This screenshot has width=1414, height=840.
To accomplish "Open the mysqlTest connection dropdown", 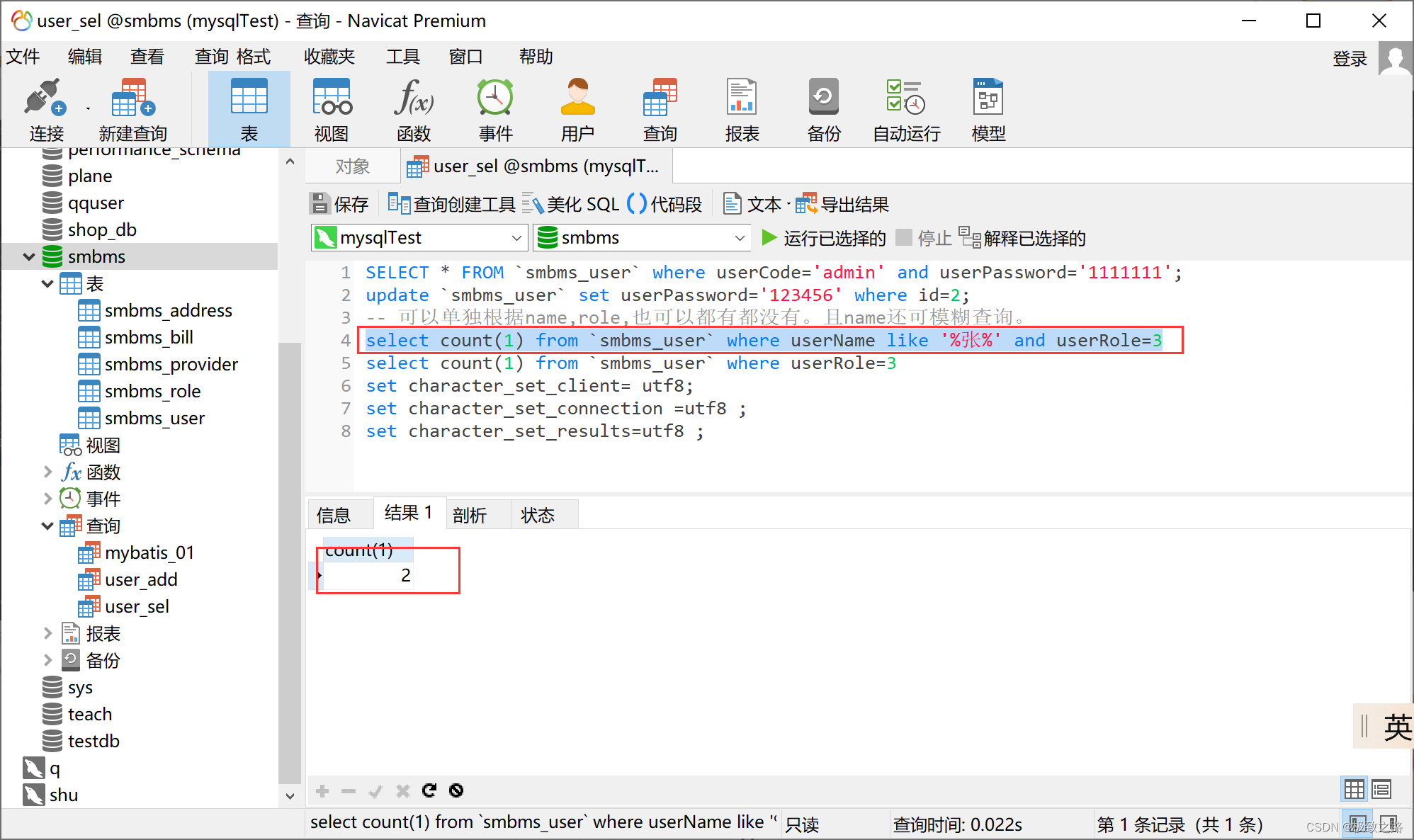I will point(419,238).
